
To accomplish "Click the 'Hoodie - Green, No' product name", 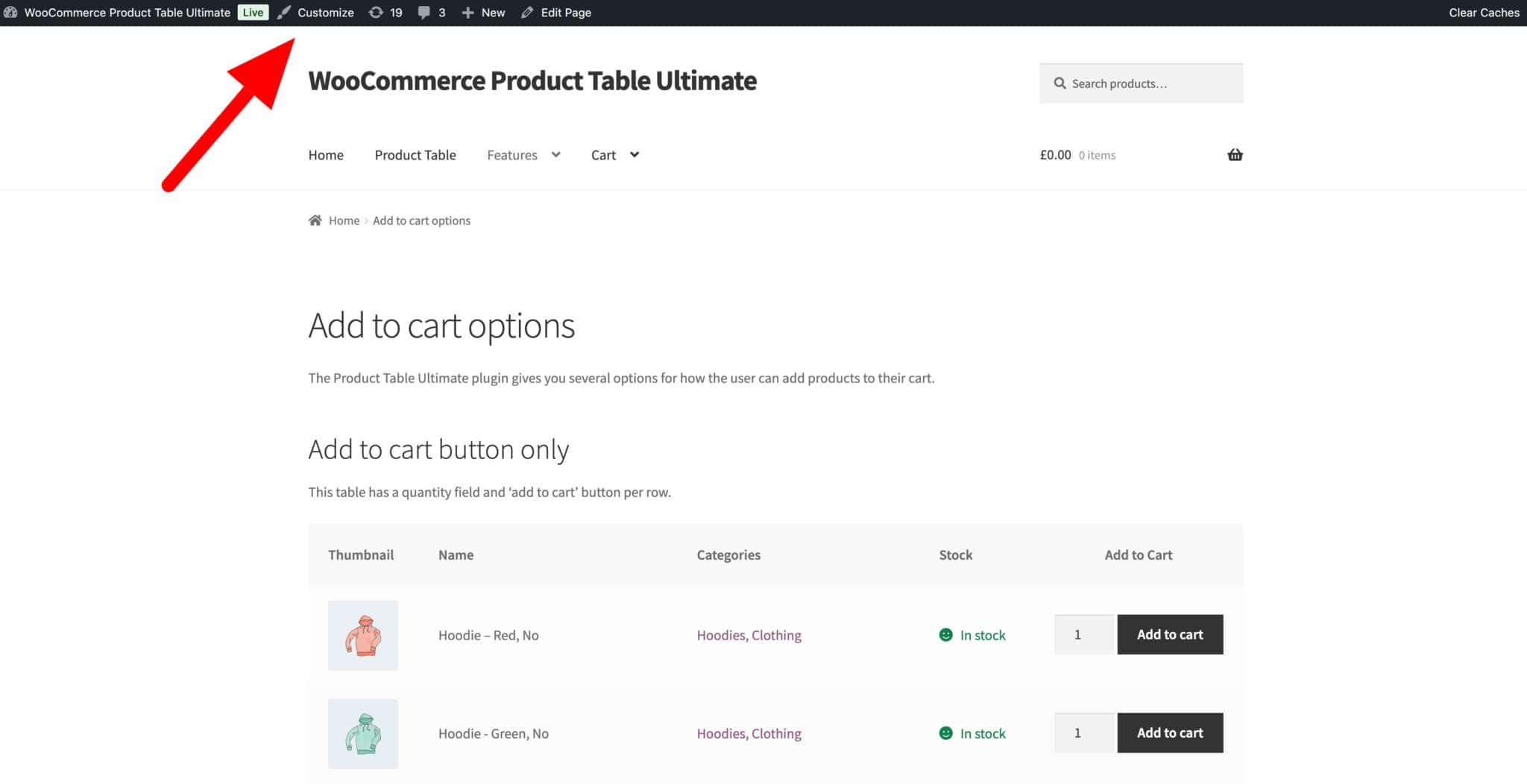I will 493,734.
